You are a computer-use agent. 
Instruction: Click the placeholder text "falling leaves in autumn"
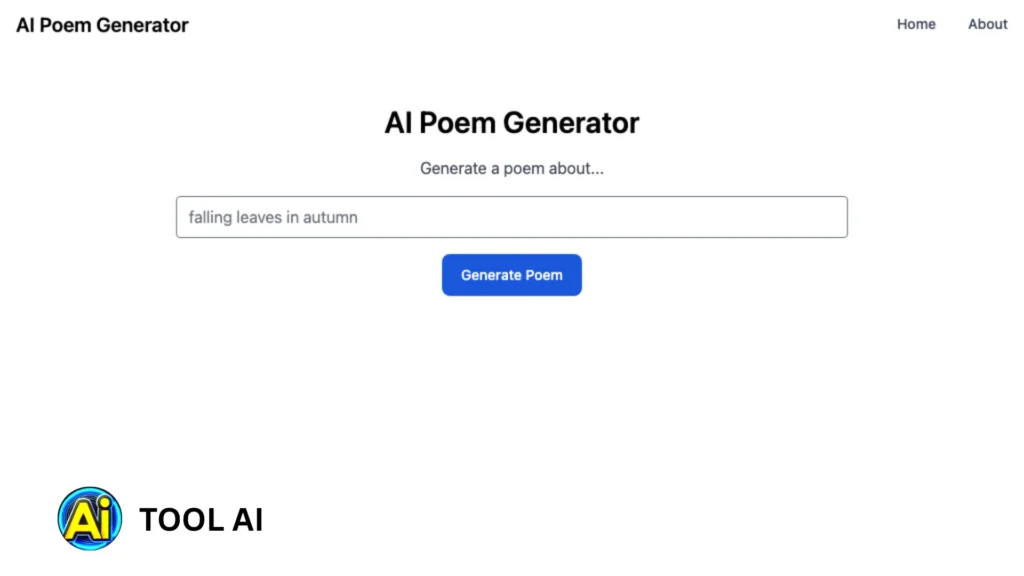[273, 217]
